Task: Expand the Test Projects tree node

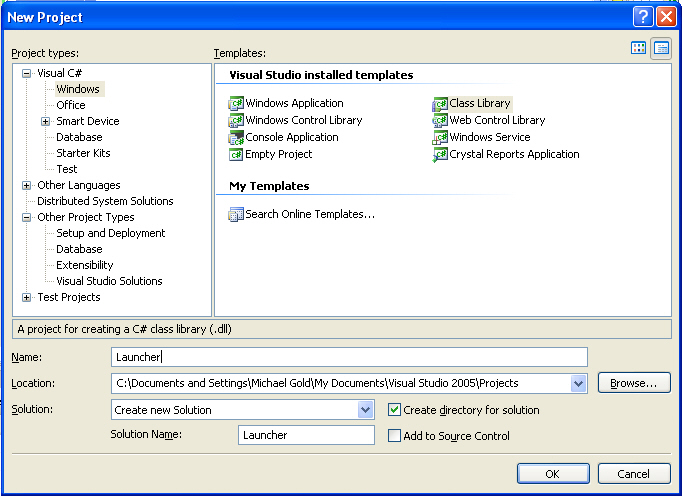Action: [27, 298]
